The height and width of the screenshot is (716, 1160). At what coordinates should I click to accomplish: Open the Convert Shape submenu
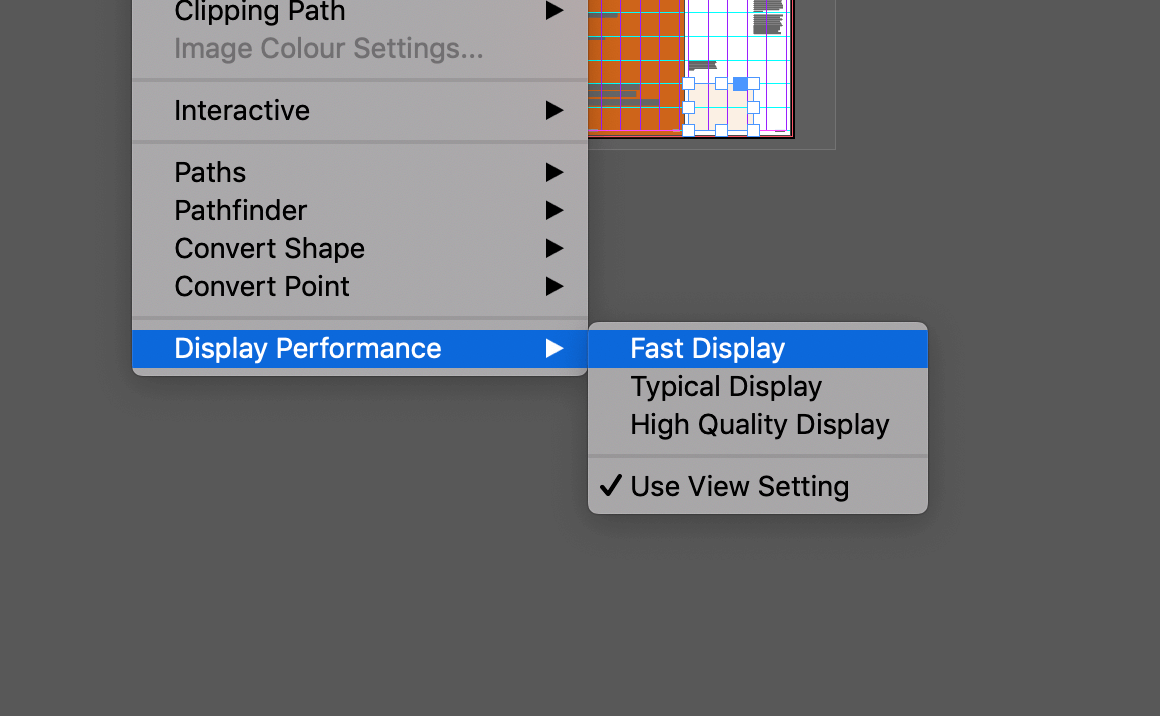point(269,249)
